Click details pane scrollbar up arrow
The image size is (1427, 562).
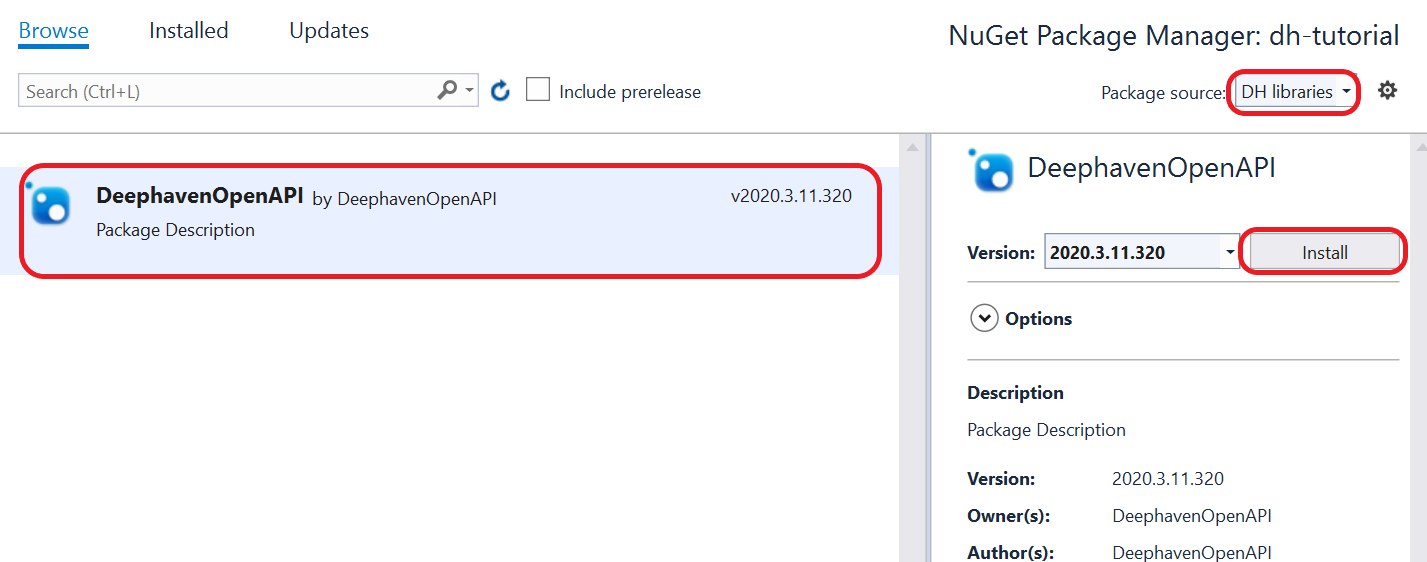point(1417,148)
